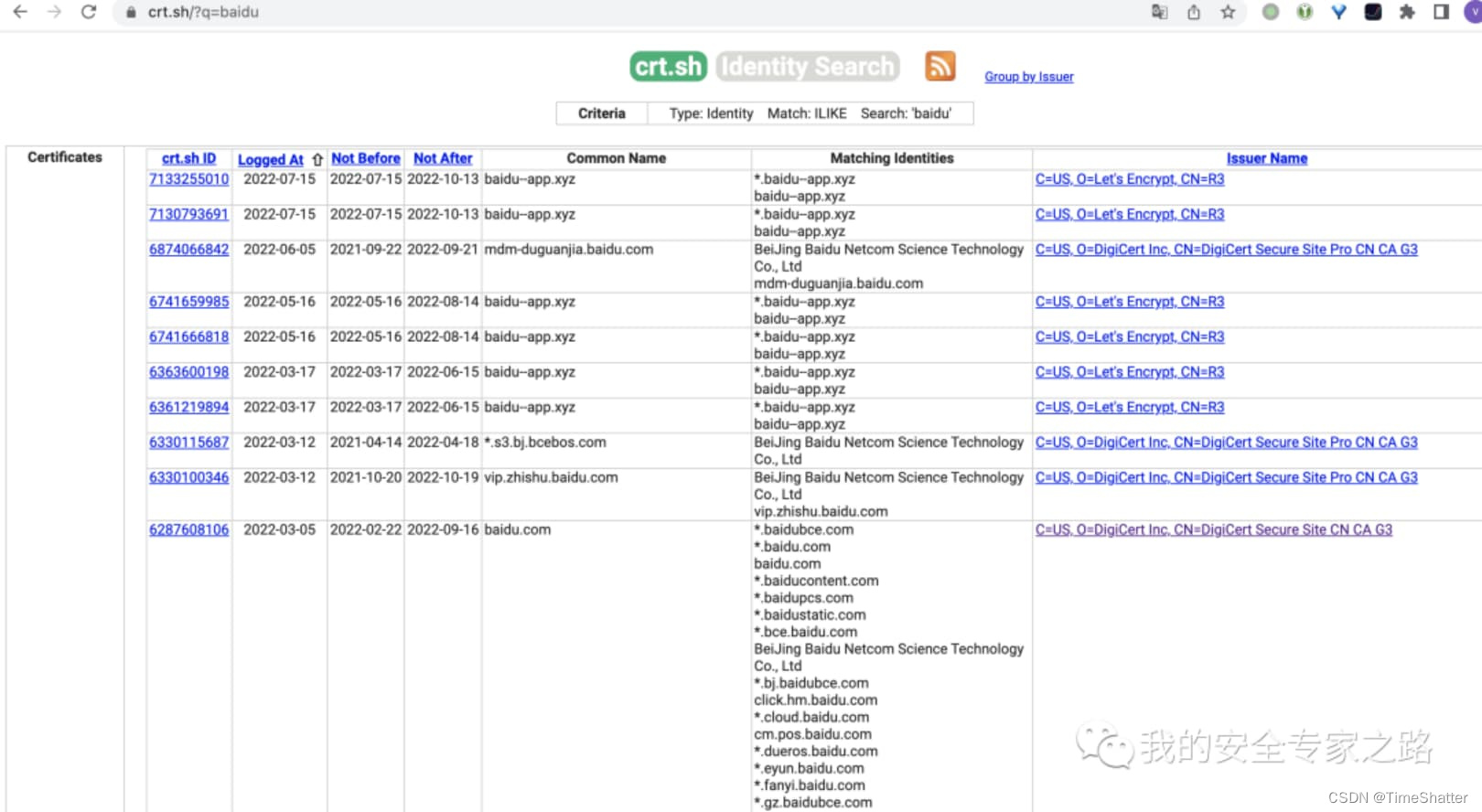This screenshot has width=1482, height=812.
Task: Open Let's Encrypt R3 issuer for 6741666818 row
Action: coord(1130,337)
